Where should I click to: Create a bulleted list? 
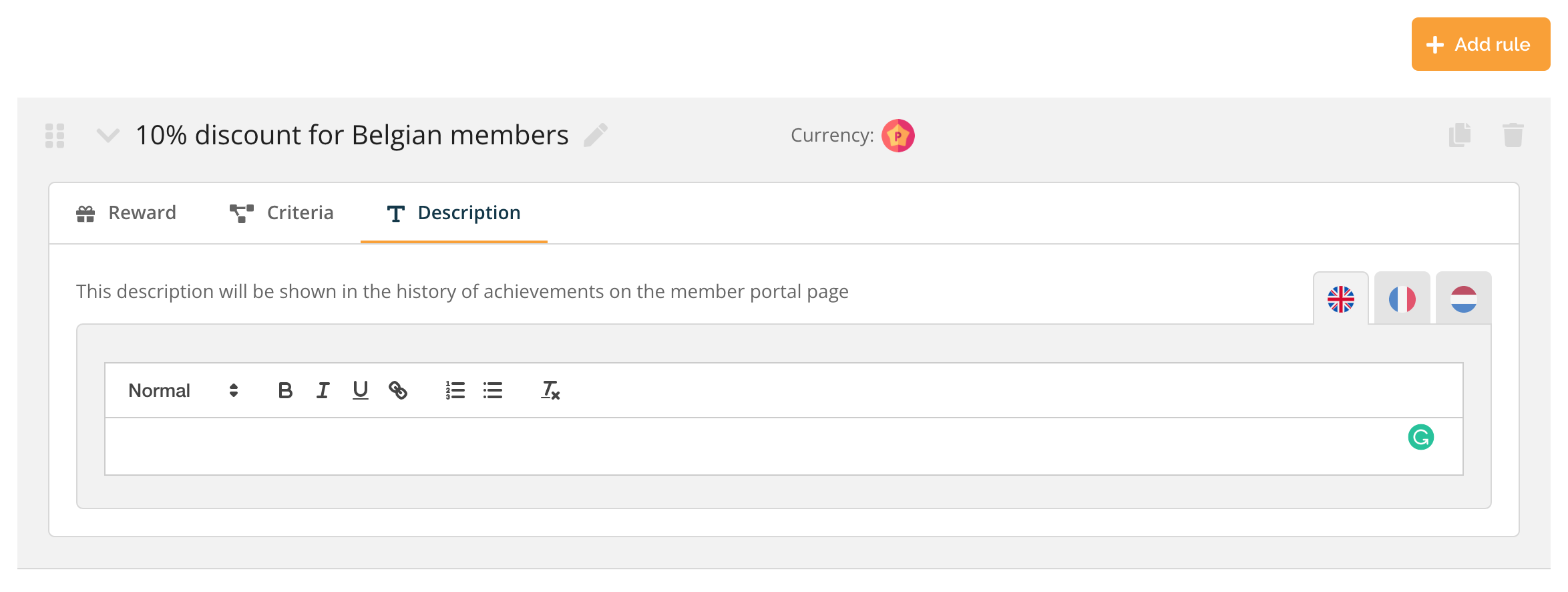click(493, 390)
